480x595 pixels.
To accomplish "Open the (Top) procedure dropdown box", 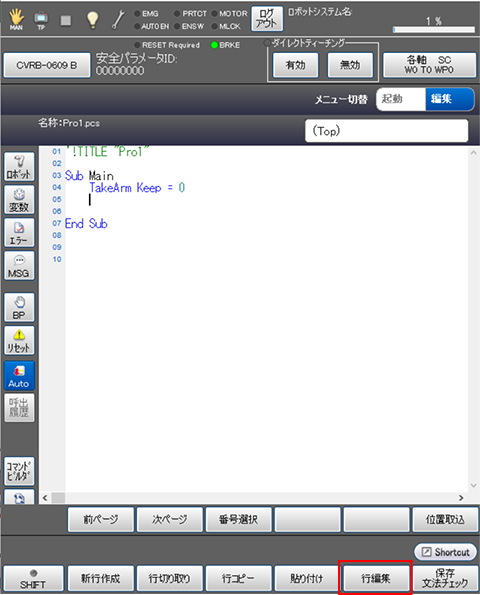I will pos(386,131).
